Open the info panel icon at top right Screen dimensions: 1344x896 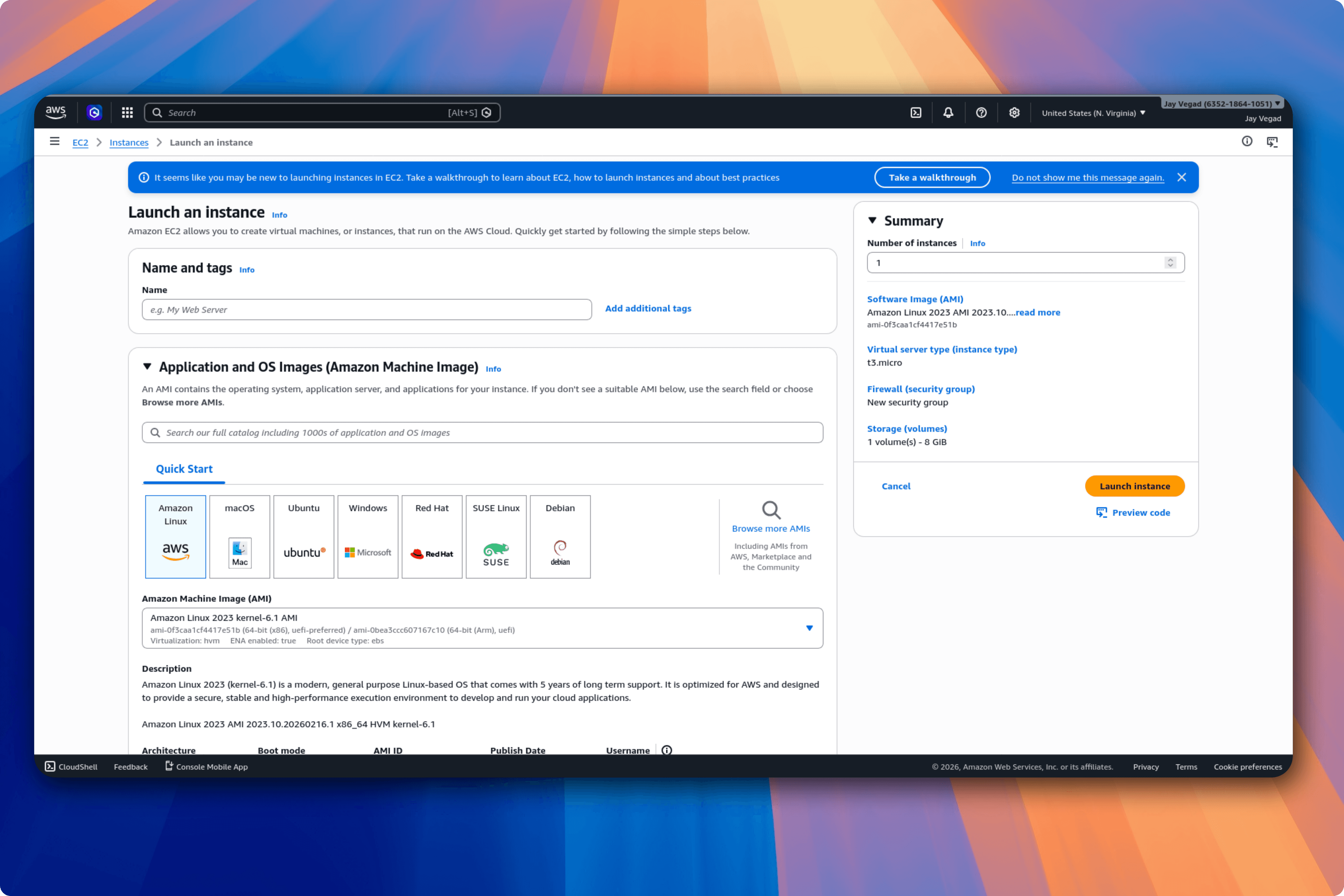(x=1247, y=142)
